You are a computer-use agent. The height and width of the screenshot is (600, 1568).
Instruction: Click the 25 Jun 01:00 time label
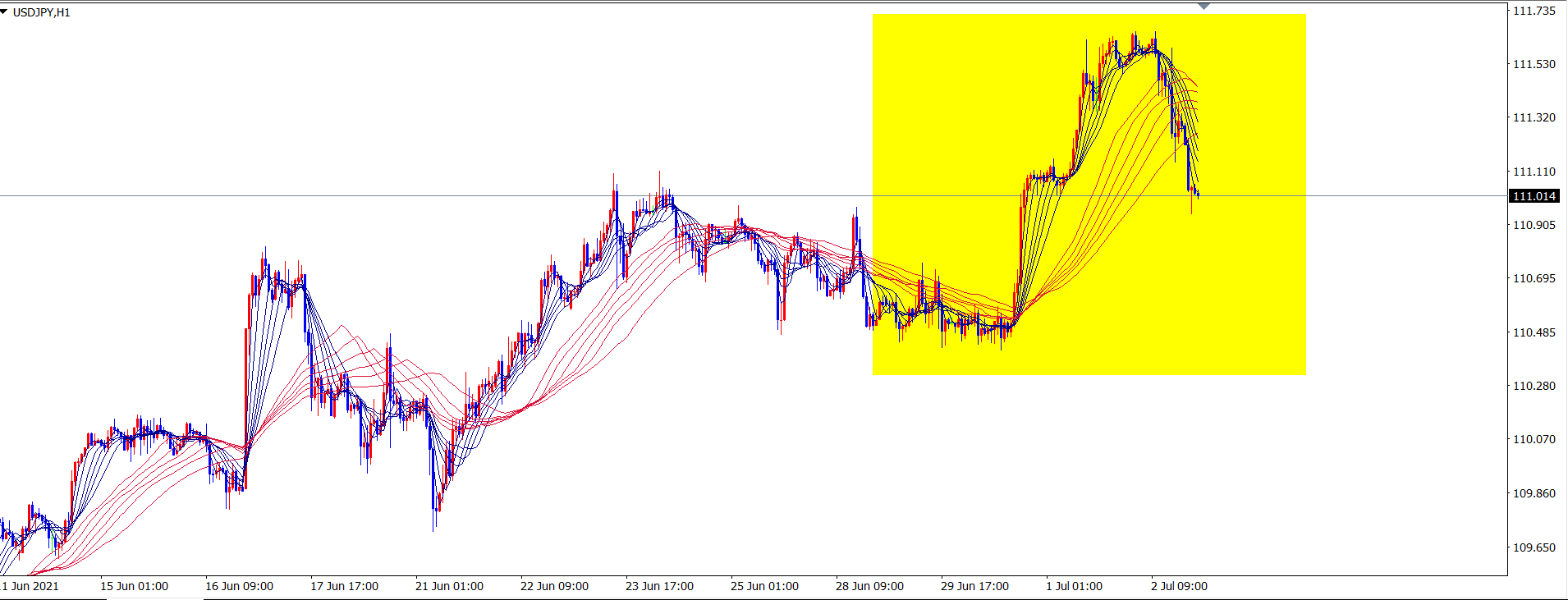coord(764,586)
